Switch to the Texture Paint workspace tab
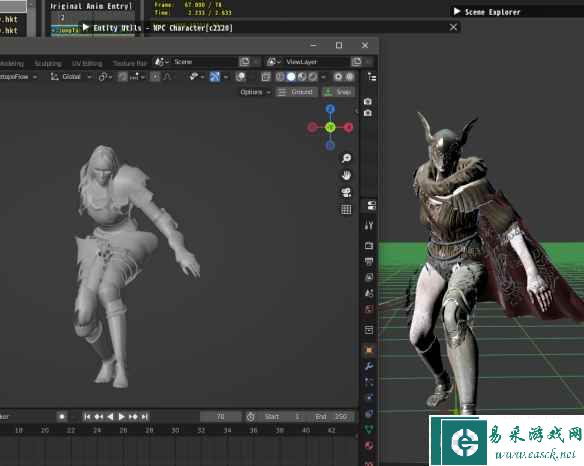Image resolution: width=584 pixels, height=466 pixels. coord(130,63)
